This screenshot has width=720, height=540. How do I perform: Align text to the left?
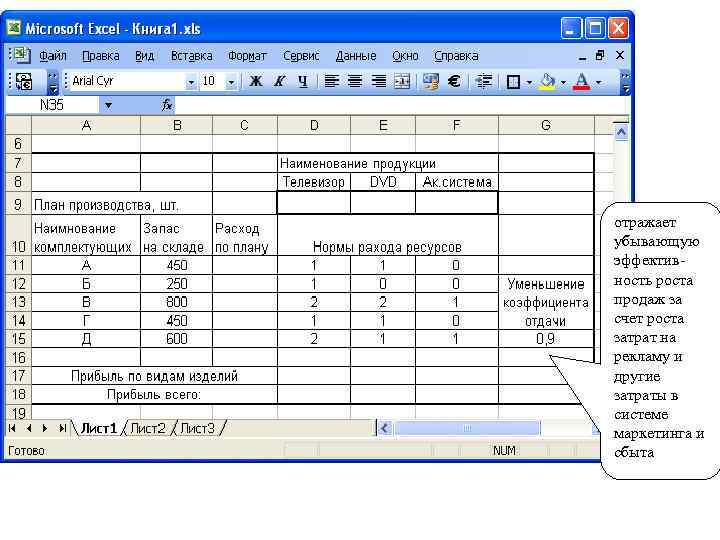332,82
